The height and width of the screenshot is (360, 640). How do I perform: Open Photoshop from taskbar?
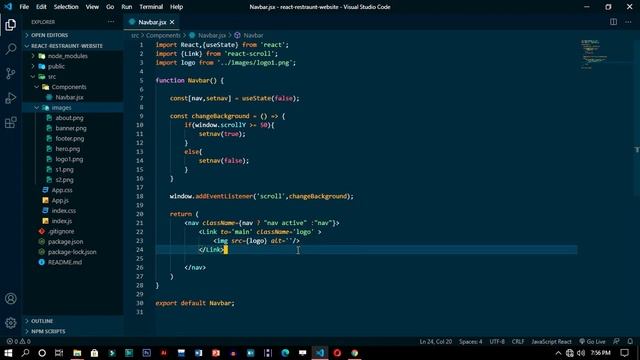147,353
